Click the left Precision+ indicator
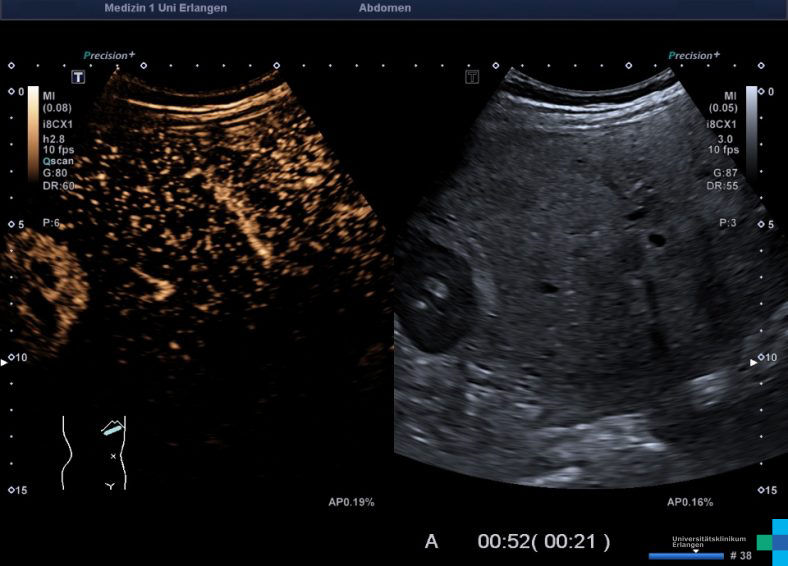 109,56
